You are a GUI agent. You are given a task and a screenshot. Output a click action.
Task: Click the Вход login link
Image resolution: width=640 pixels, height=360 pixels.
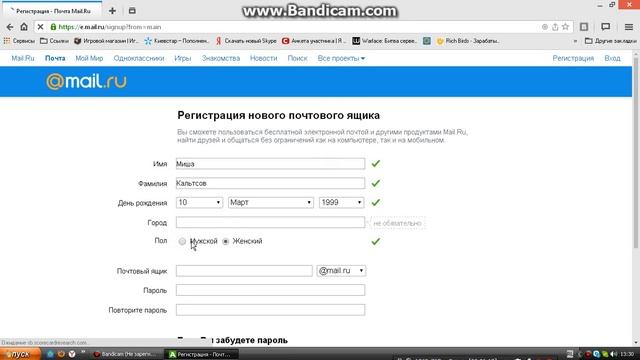(612, 58)
